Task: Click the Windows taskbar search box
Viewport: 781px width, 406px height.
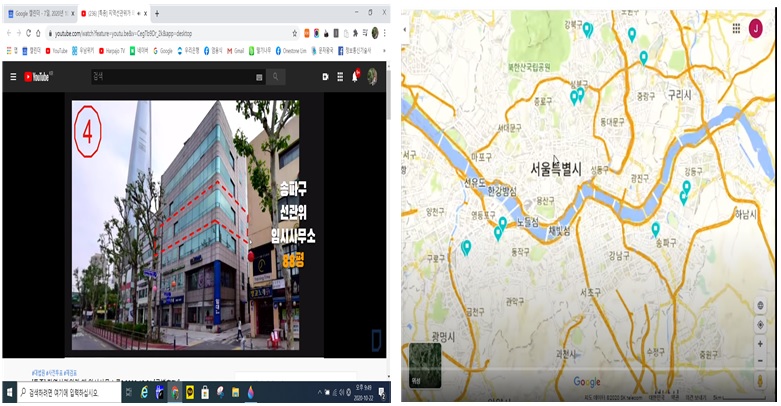Action: (69, 393)
